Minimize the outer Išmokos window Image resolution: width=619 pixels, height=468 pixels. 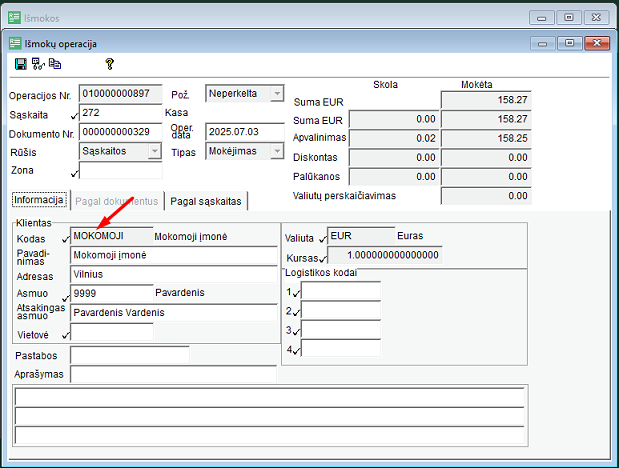(542, 18)
